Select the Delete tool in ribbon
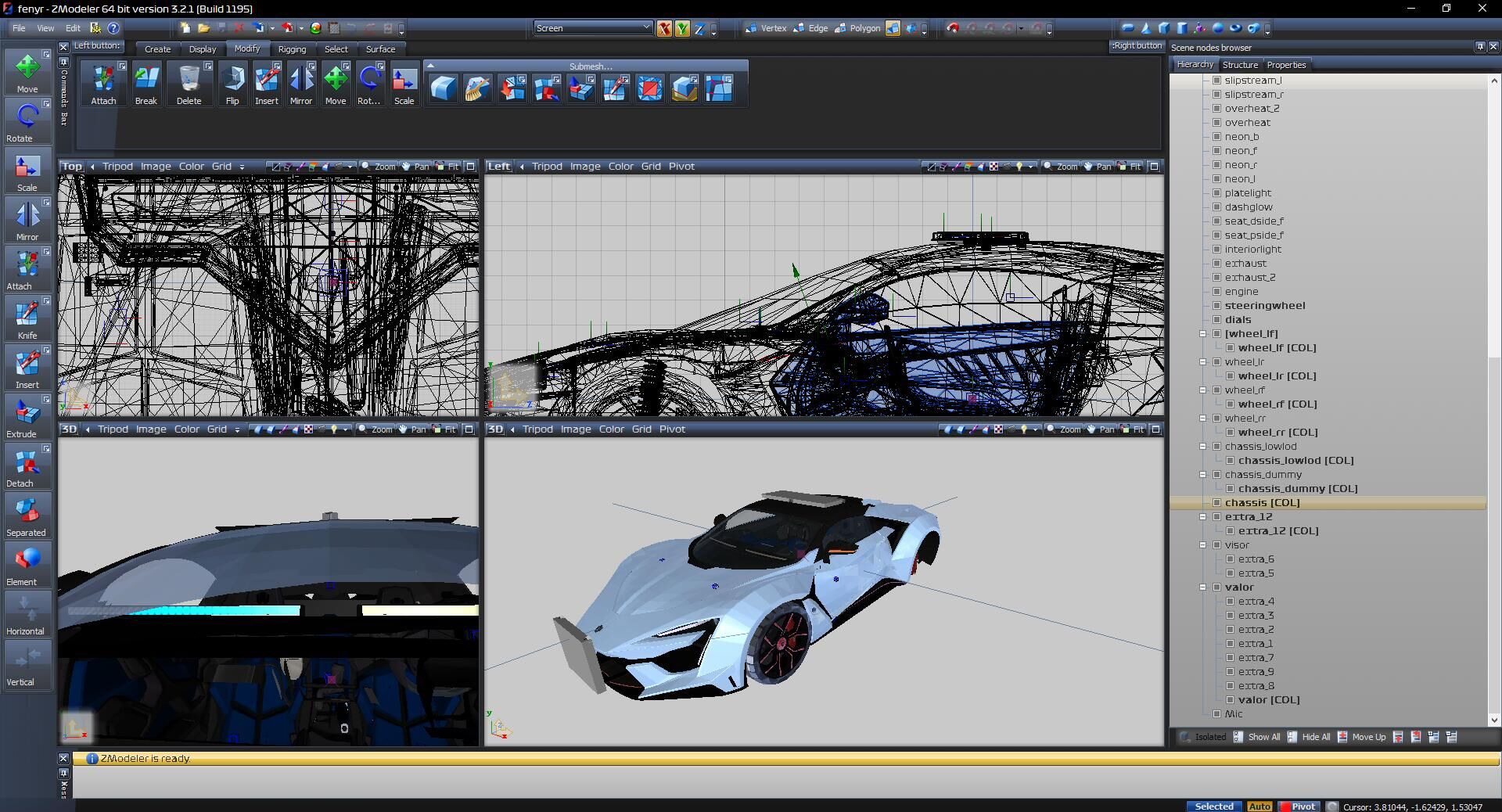The height and width of the screenshot is (812, 1502). (x=189, y=84)
